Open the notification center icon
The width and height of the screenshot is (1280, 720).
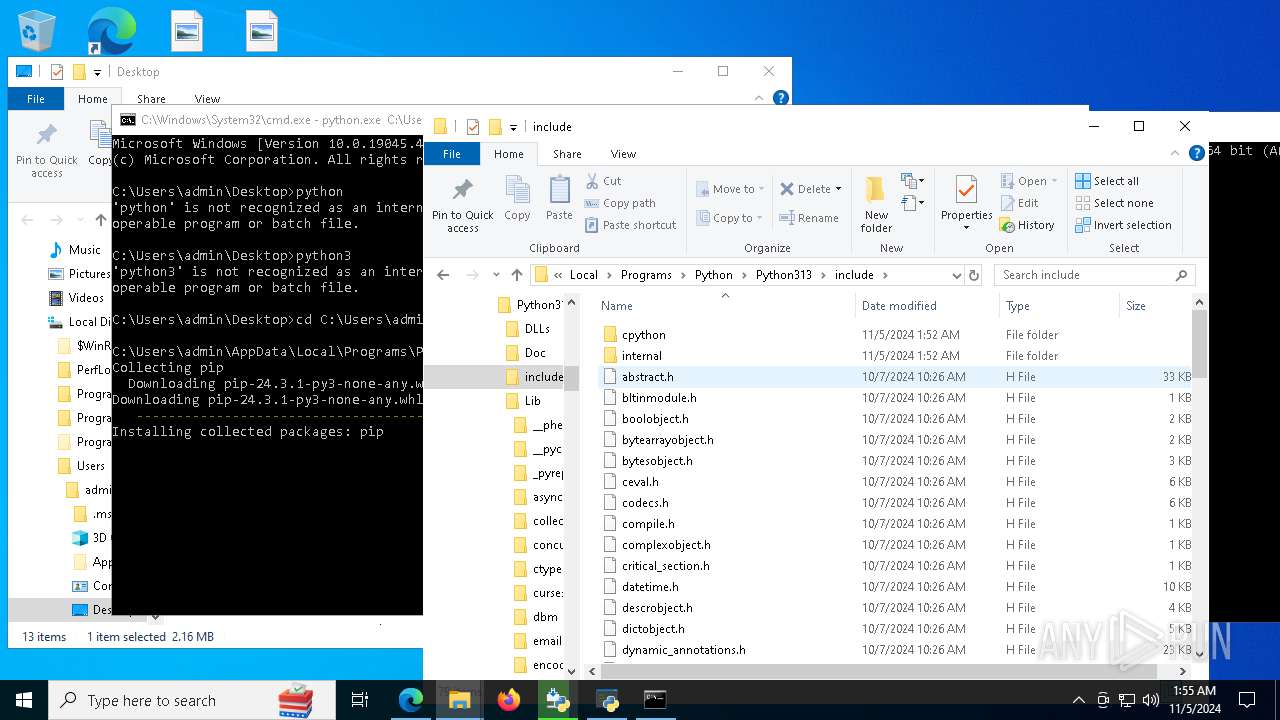coord(1247,700)
